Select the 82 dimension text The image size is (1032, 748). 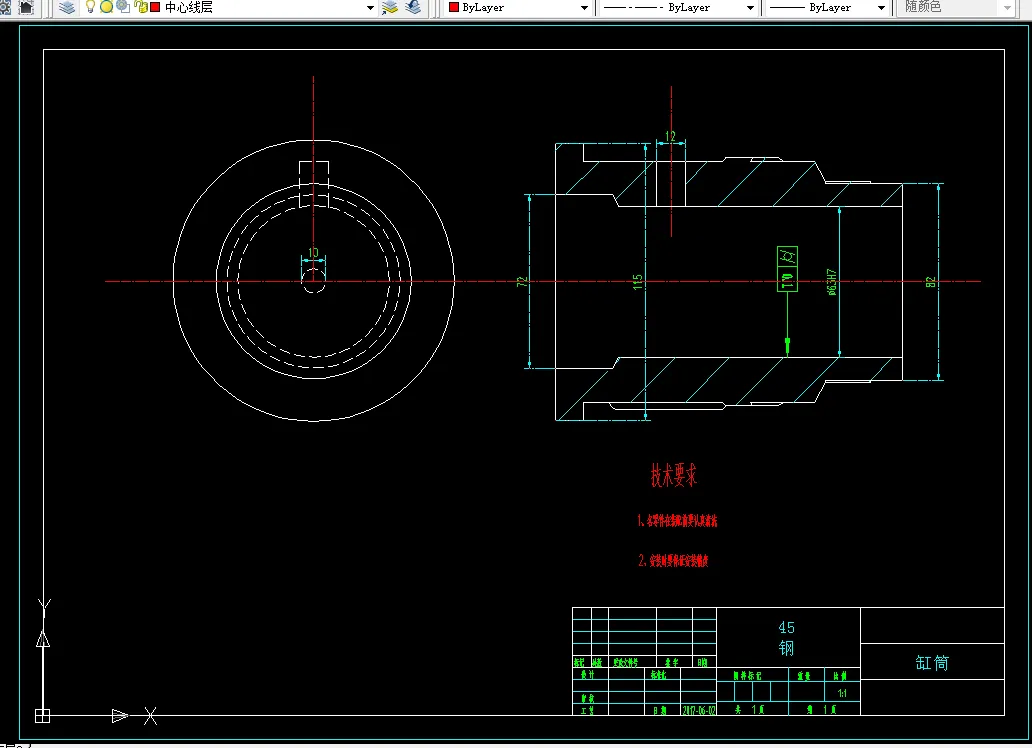coord(931,282)
